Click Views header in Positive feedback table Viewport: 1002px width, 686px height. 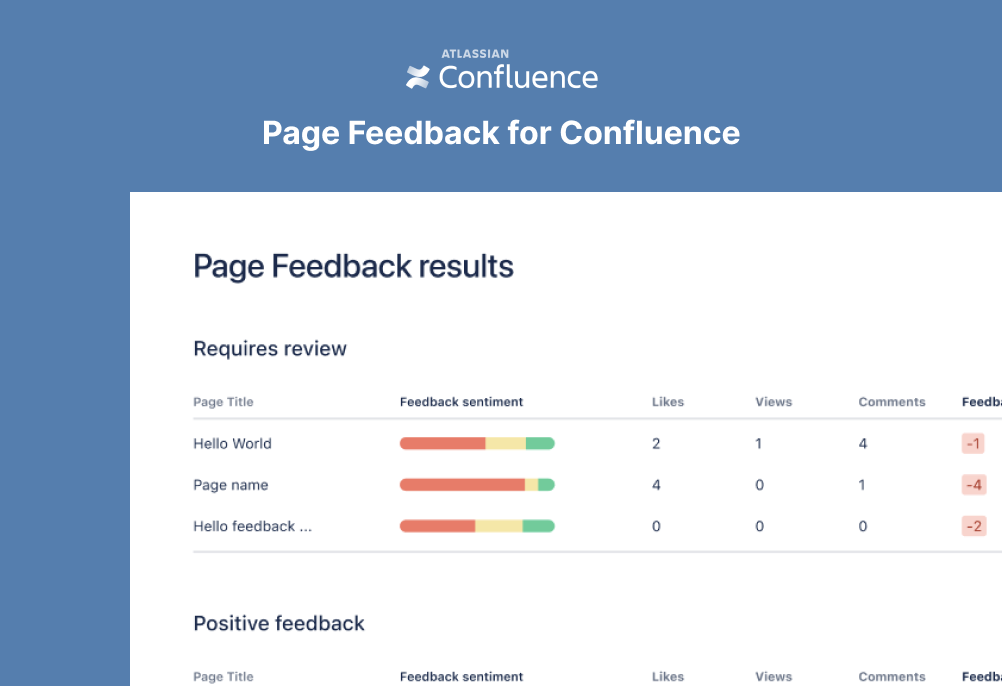[773, 676]
